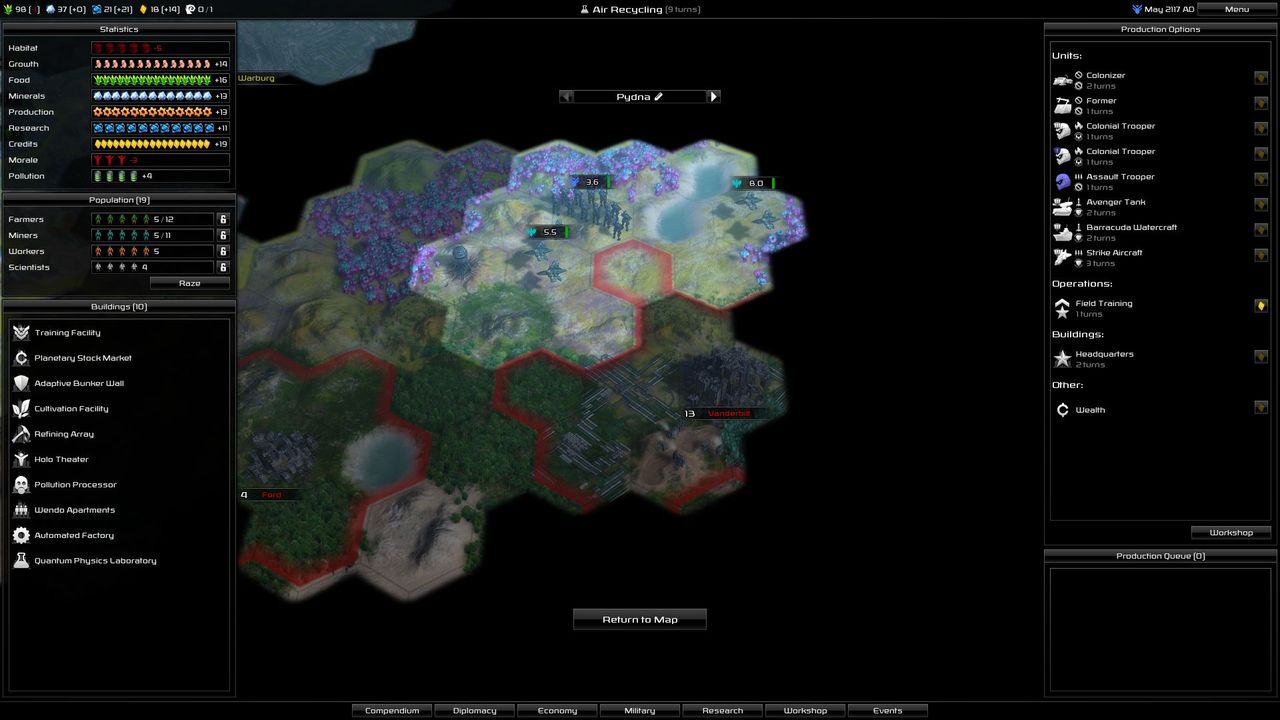Click the left arrow to view previous planet
The width and height of the screenshot is (1280, 720).
[x=566, y=96]
